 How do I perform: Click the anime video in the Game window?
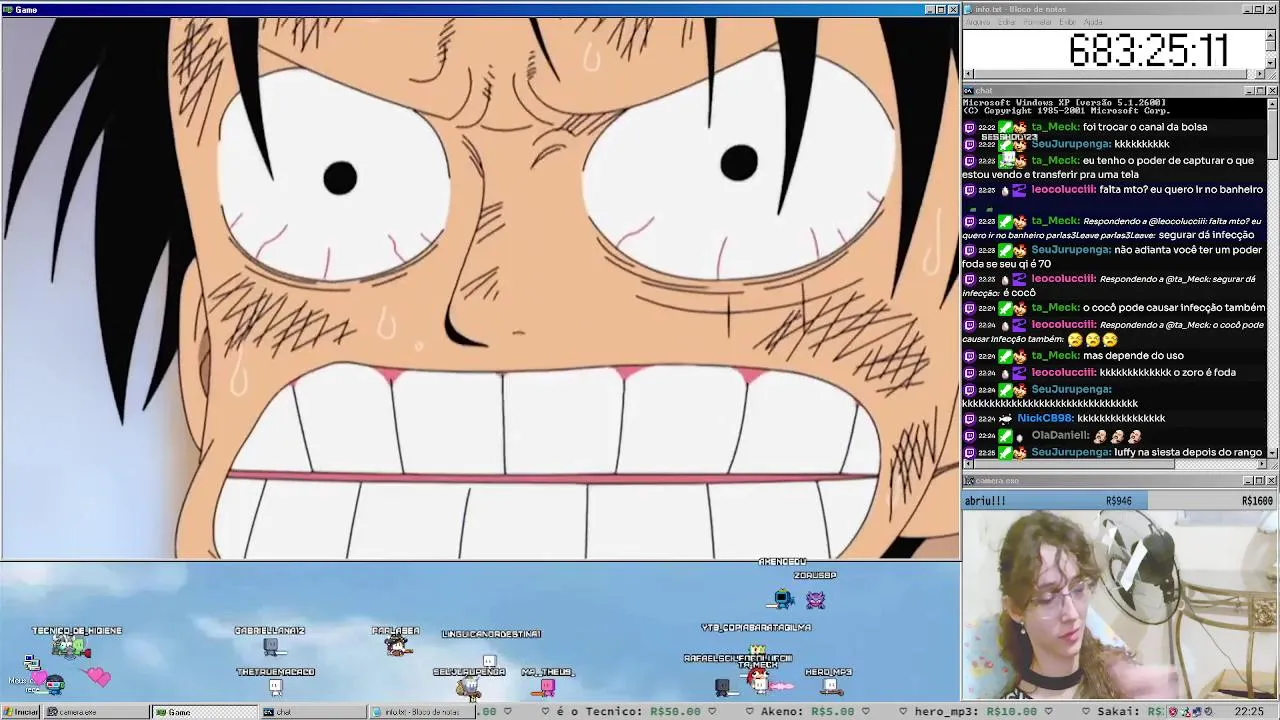480,288
